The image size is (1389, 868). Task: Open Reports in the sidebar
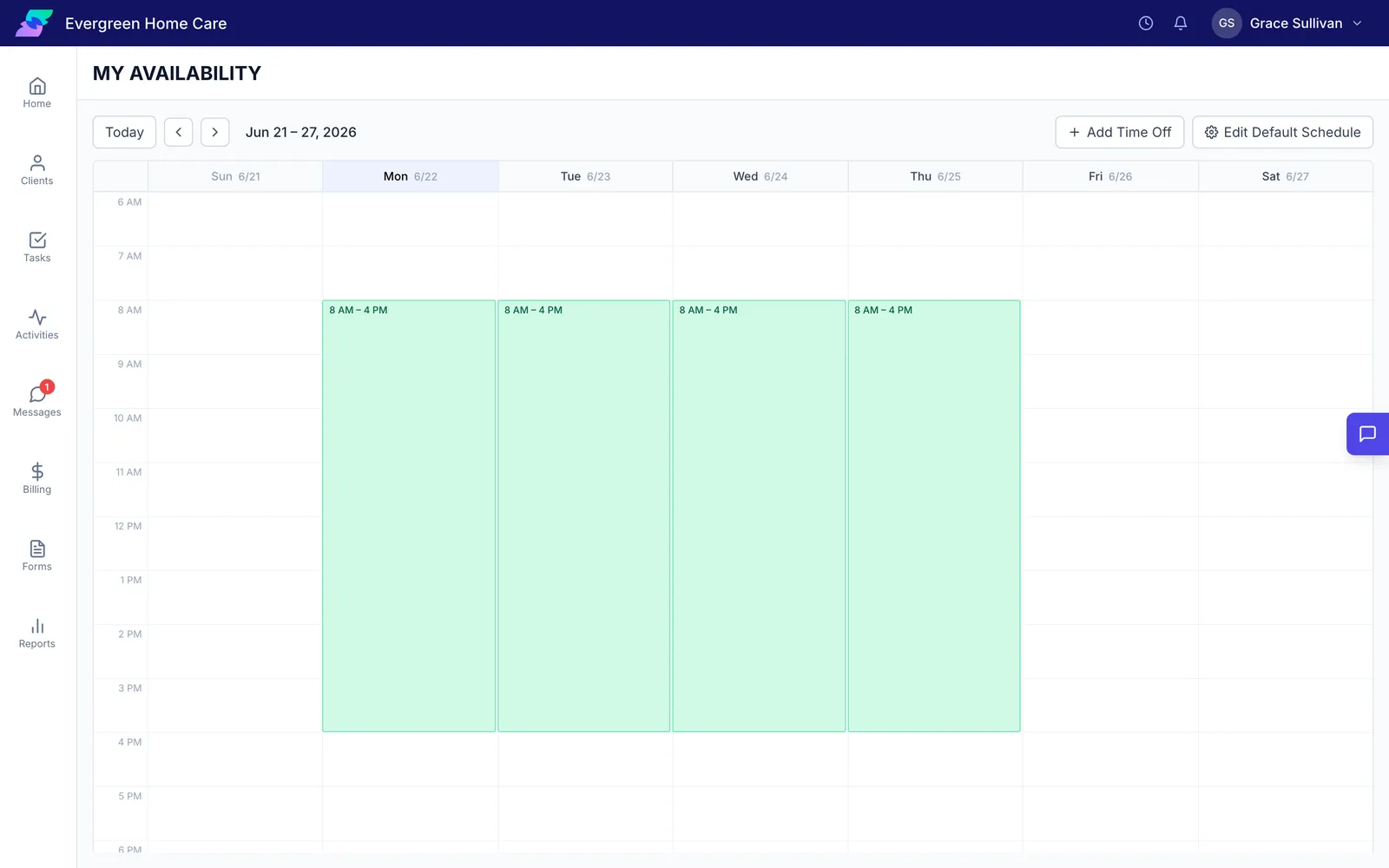pos(37,634)
